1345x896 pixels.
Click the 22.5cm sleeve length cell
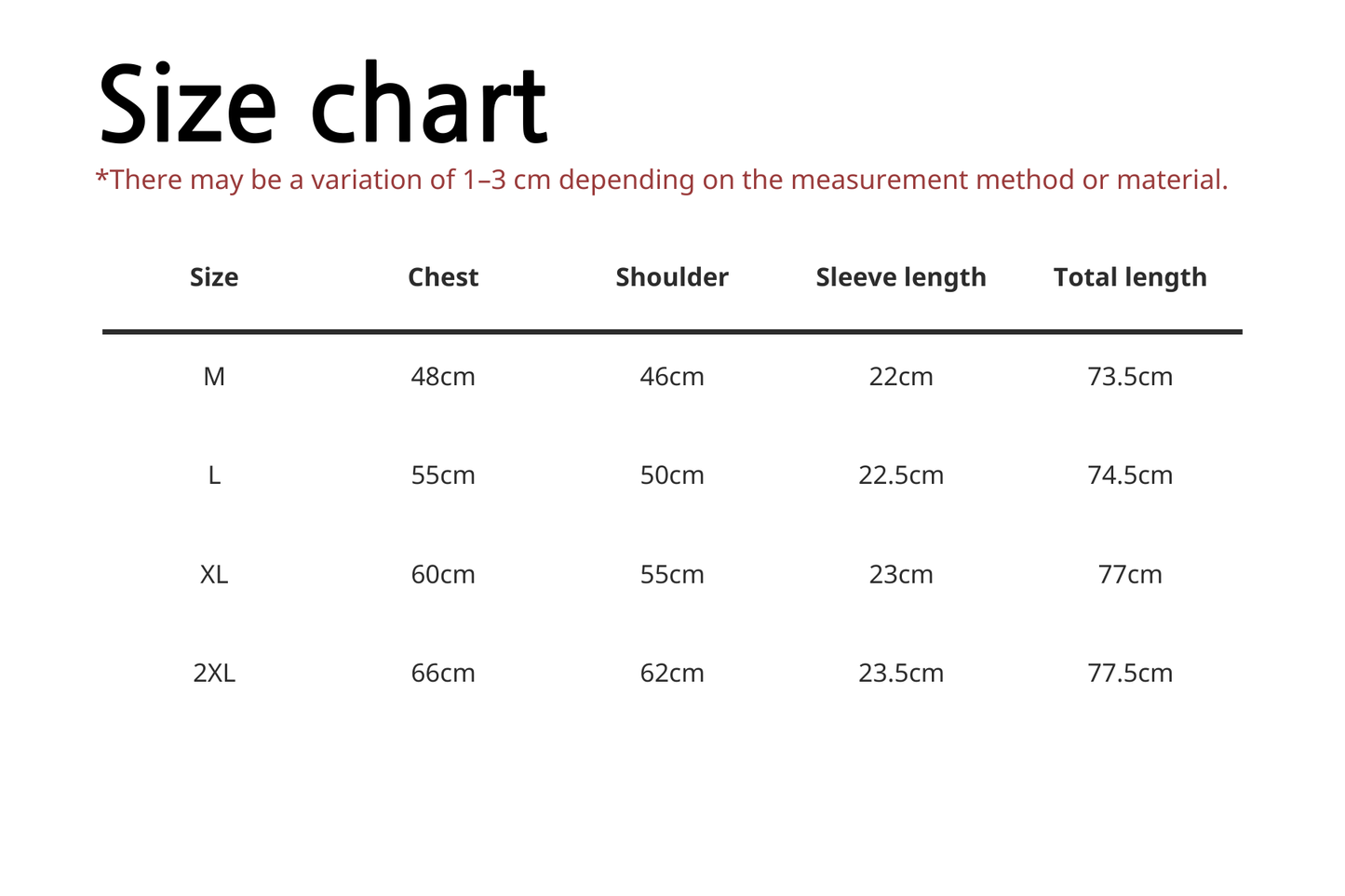(x=901, y=475)
